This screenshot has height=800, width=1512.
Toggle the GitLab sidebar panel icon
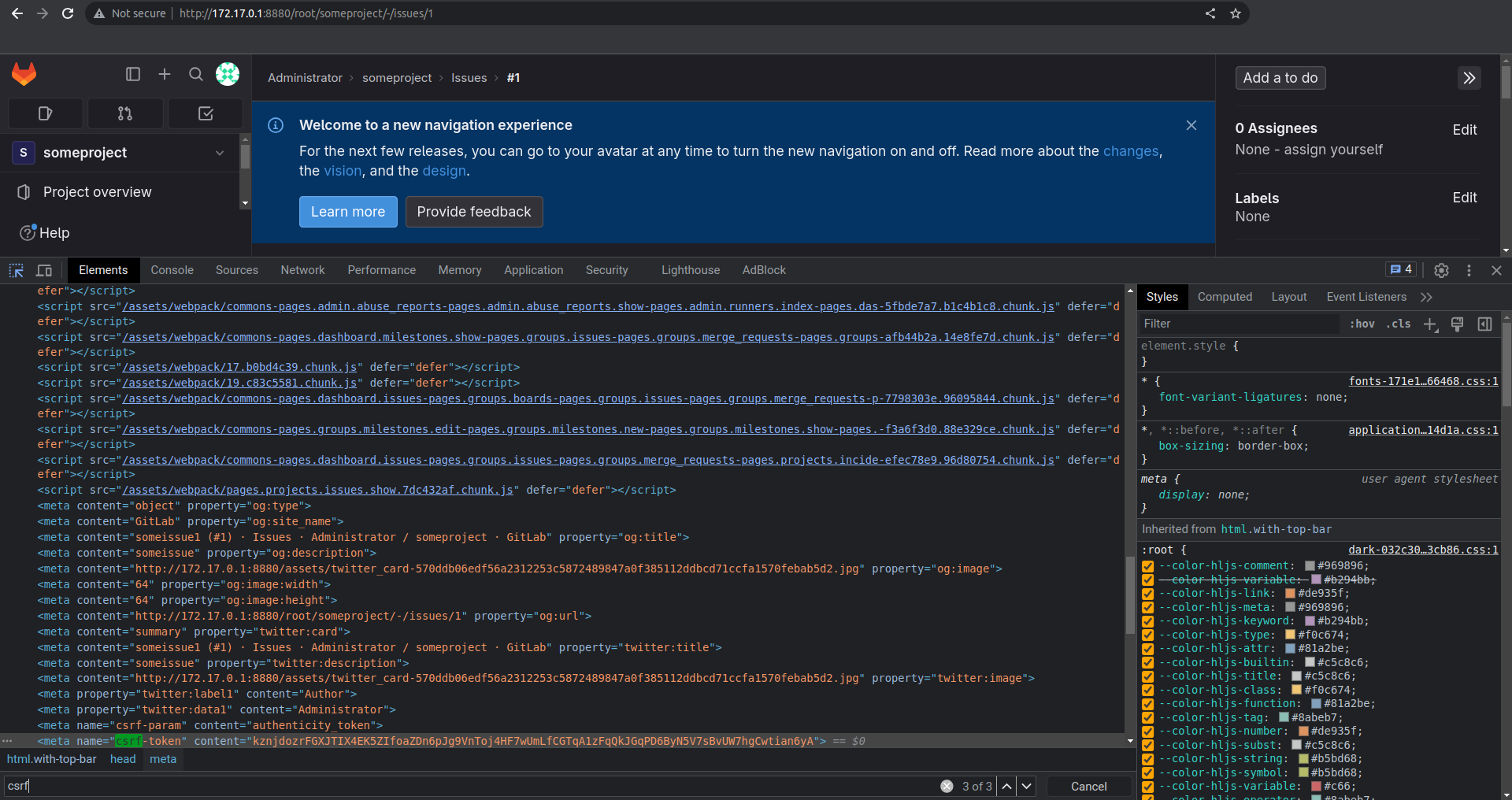click(133, 74)
